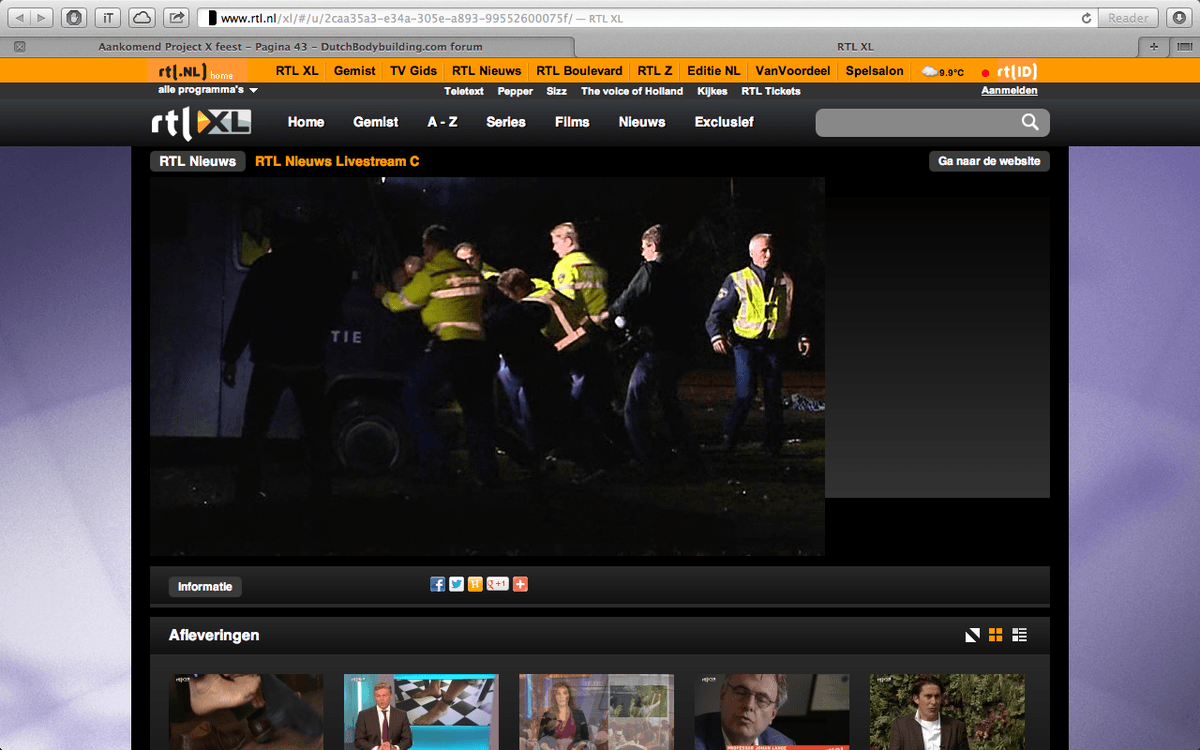Screen dimensions: 1200x750
Task: Expand the 'alle programma's' dropdown
Action: (x=208, y=90)
